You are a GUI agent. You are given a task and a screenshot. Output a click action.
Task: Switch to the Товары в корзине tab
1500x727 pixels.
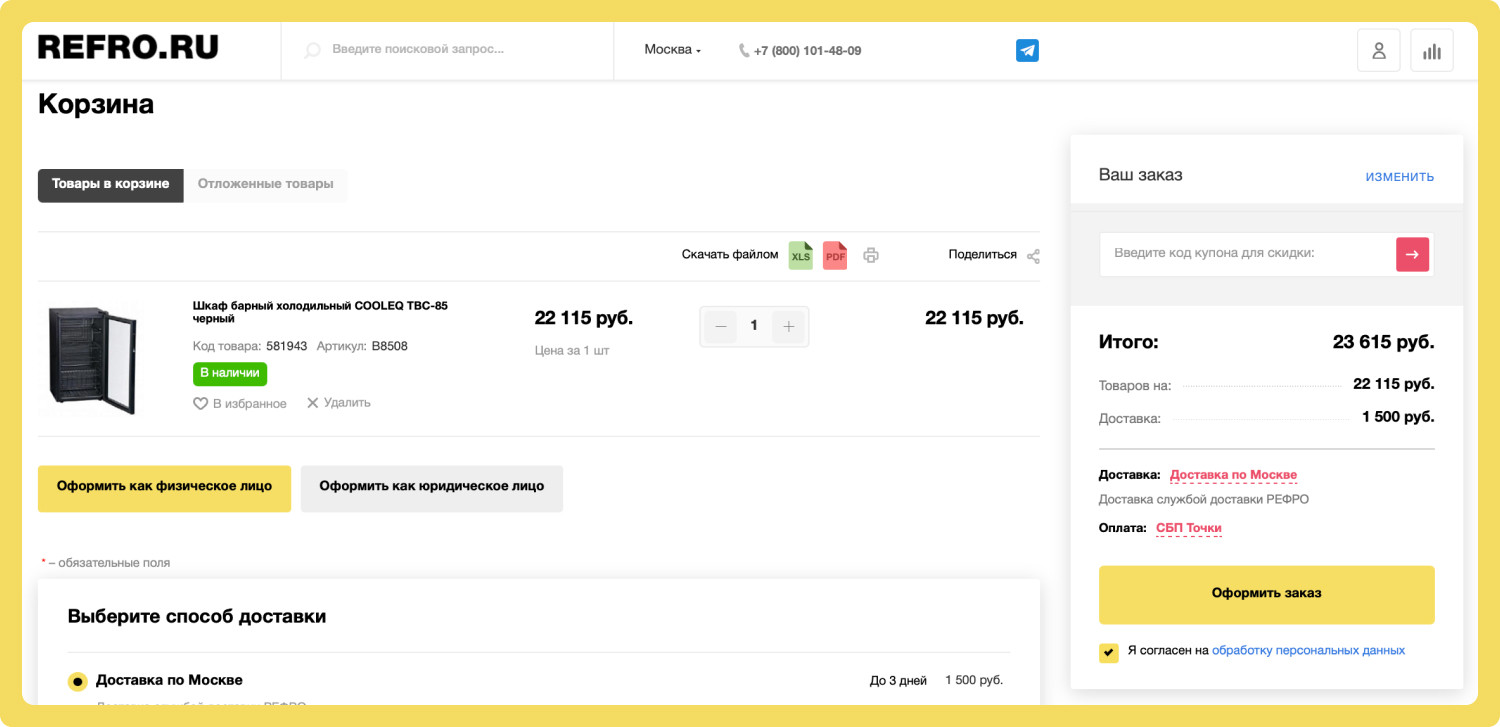(111, 185)
